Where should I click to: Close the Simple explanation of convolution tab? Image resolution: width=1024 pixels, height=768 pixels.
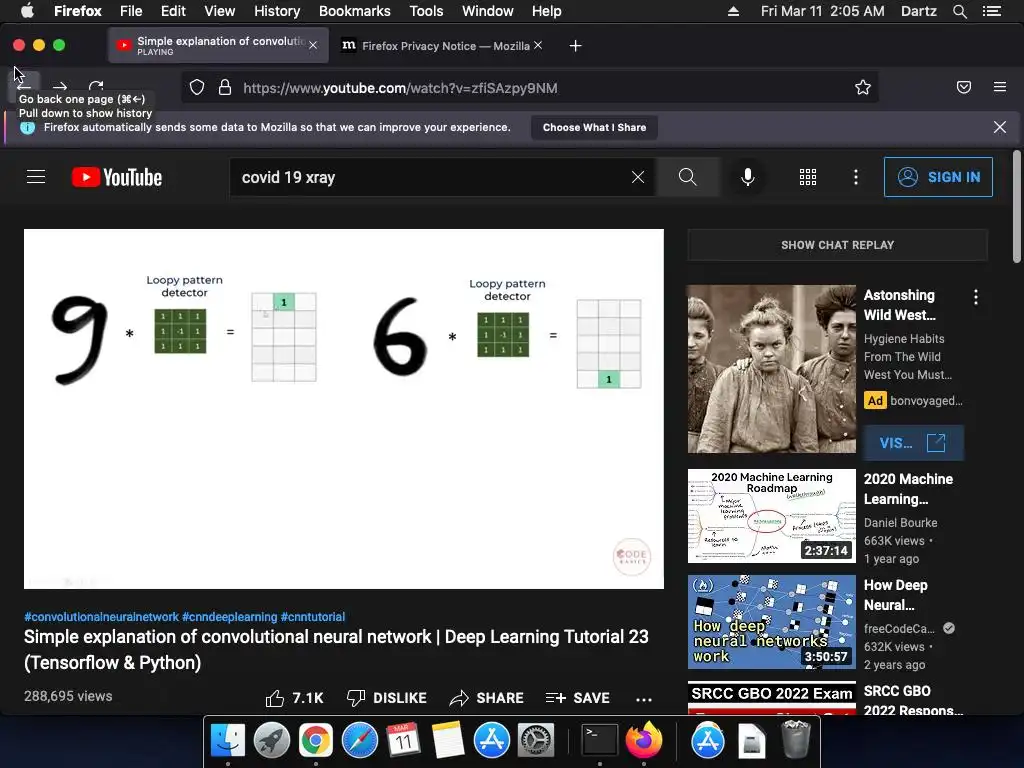point(313,45)
